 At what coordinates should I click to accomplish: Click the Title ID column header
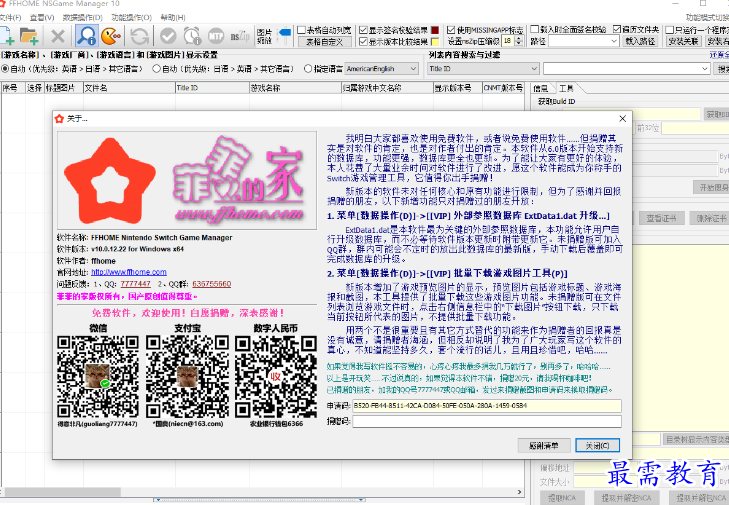click(x=212, y=88)
